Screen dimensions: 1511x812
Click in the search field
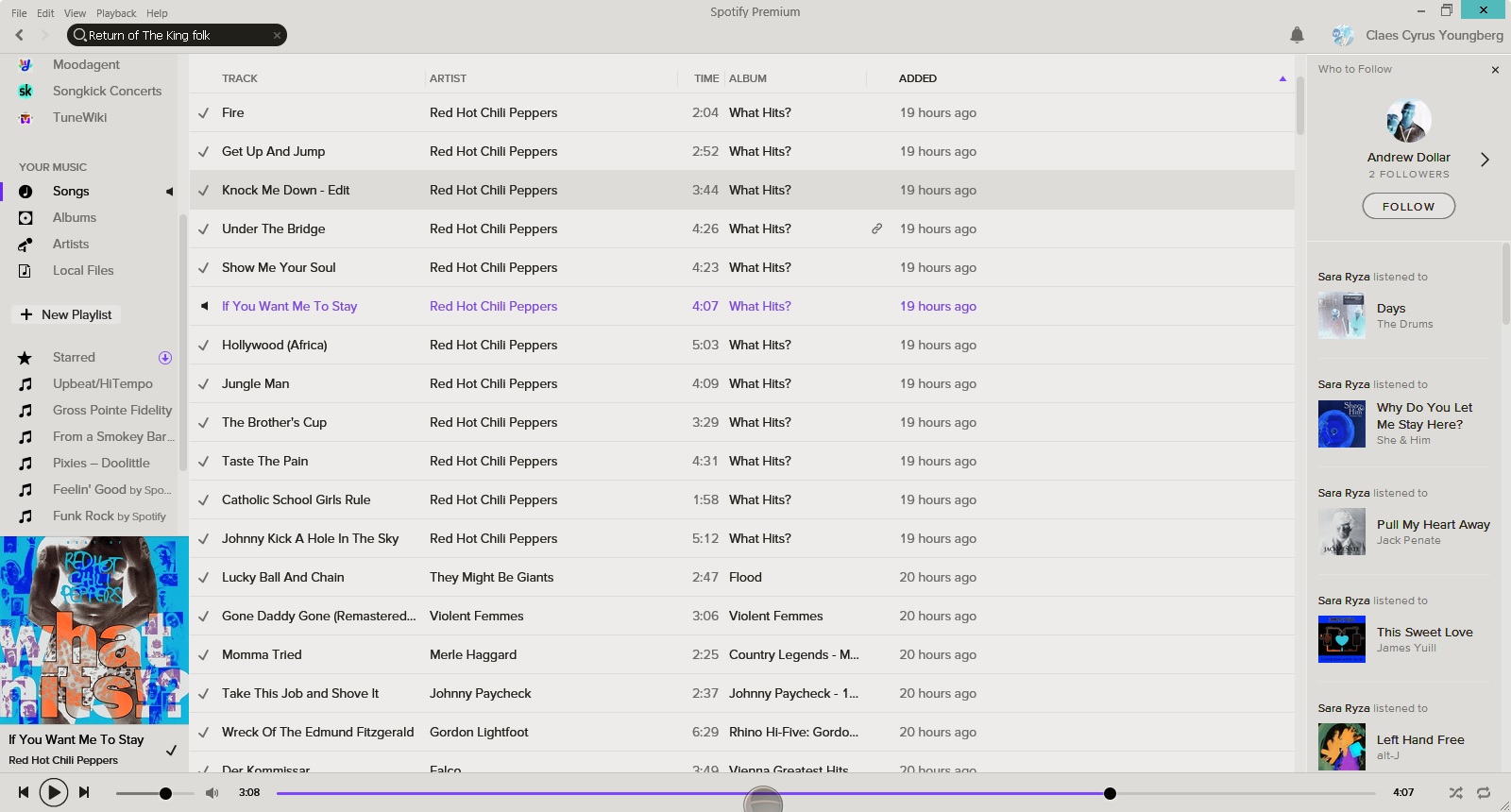[177, 35]
